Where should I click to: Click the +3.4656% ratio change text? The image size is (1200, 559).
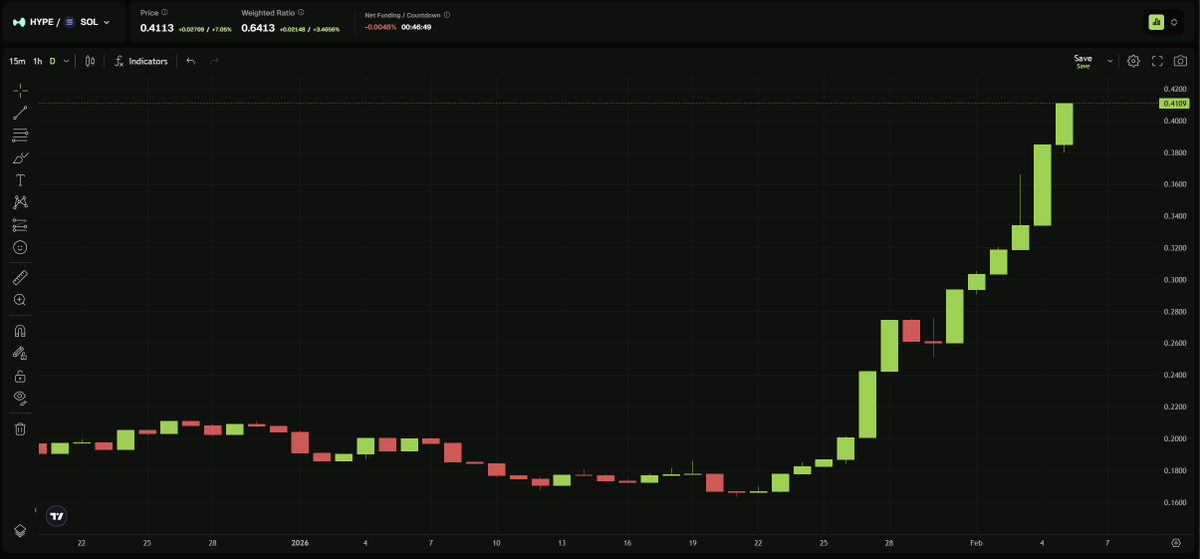326,29
